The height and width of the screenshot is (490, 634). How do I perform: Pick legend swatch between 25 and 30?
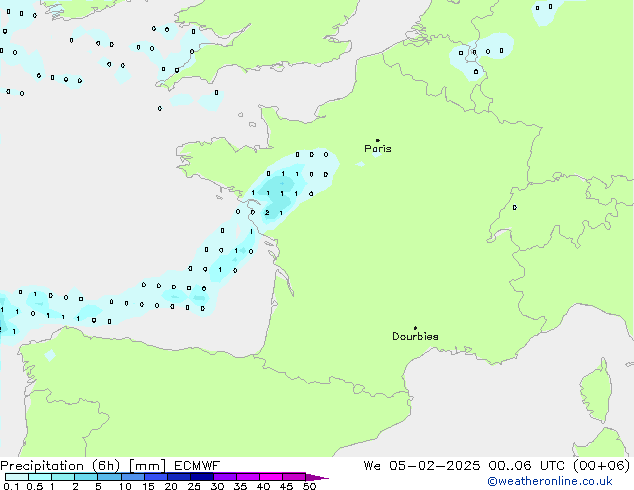coord(202,477)
